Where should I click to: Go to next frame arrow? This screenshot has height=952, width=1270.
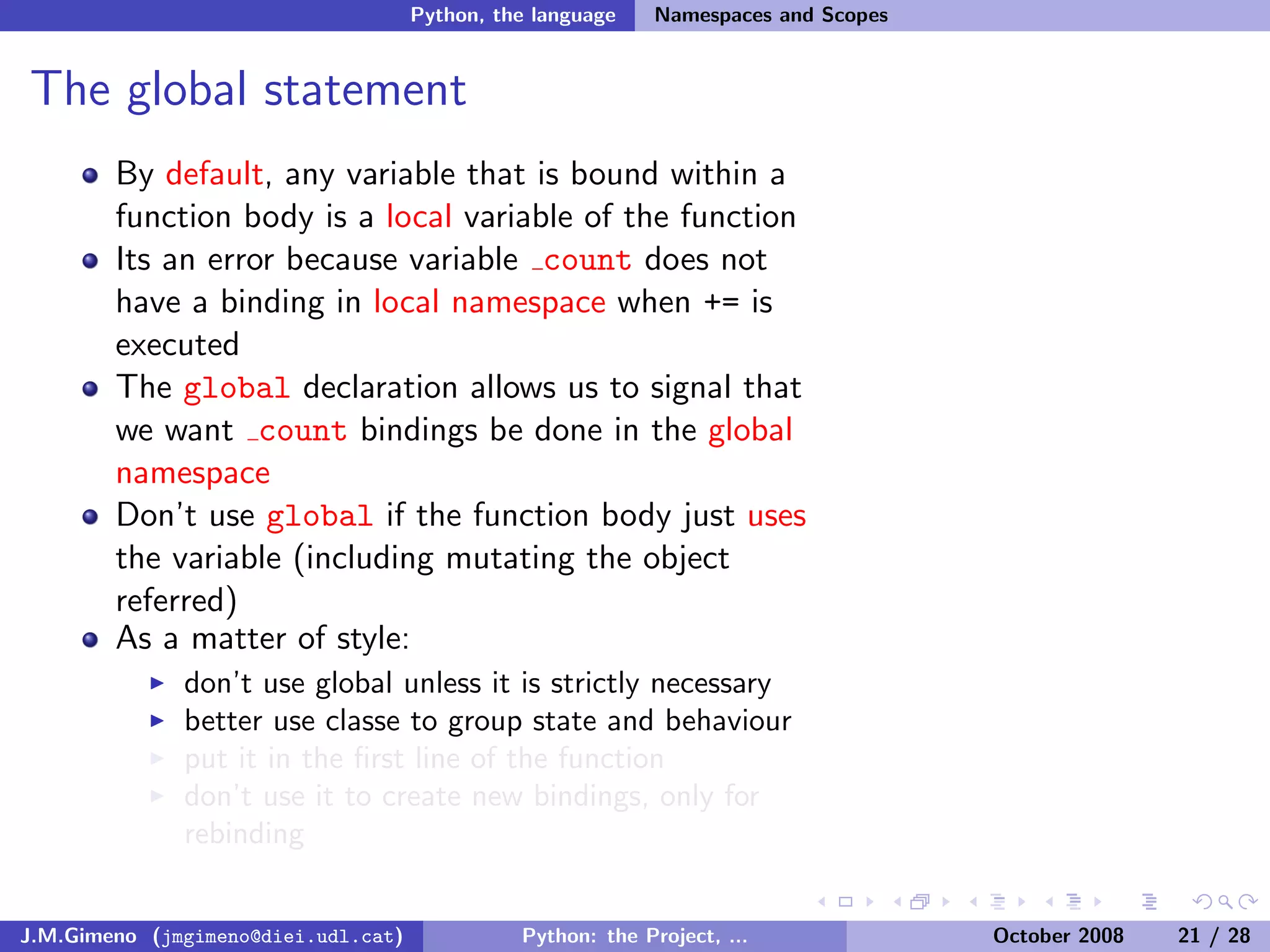(946, 902)
